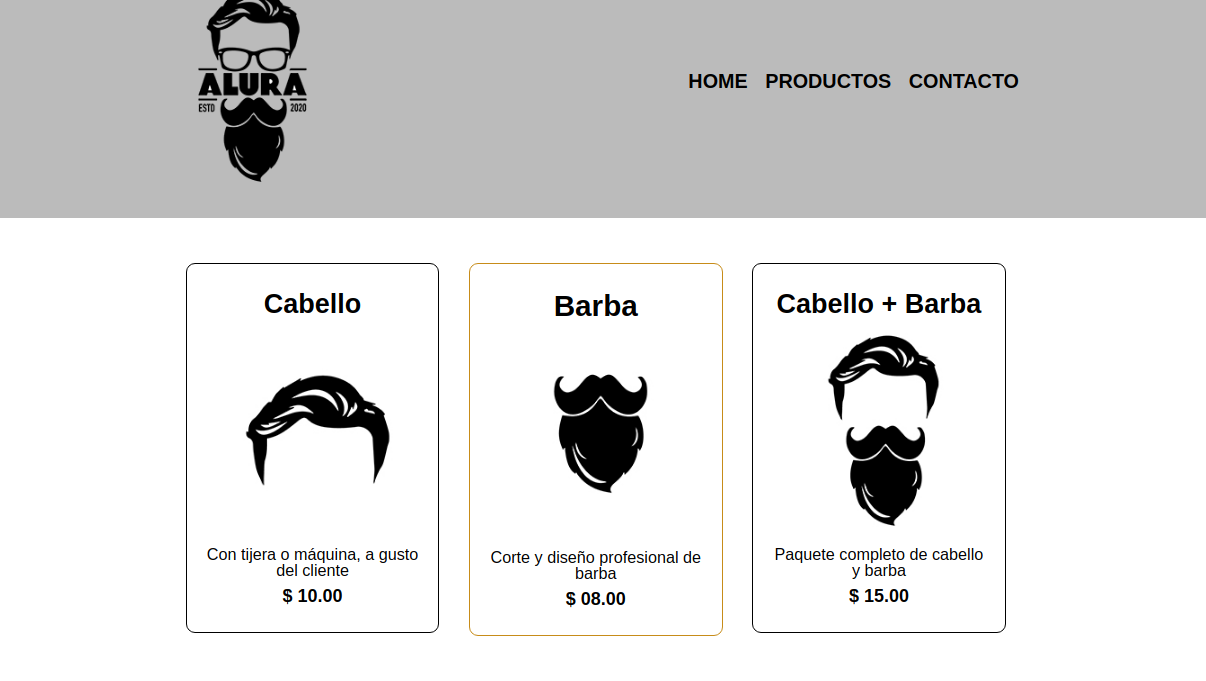
Task: Click the beard part of the combo icon
Action: pyautogui.click(x=885, y=475)
